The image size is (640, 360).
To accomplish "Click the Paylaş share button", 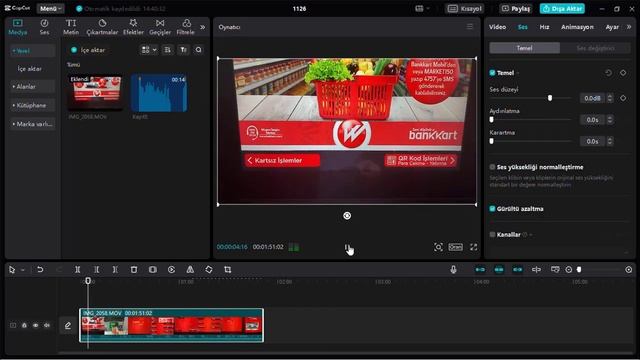I will (516, 9).
